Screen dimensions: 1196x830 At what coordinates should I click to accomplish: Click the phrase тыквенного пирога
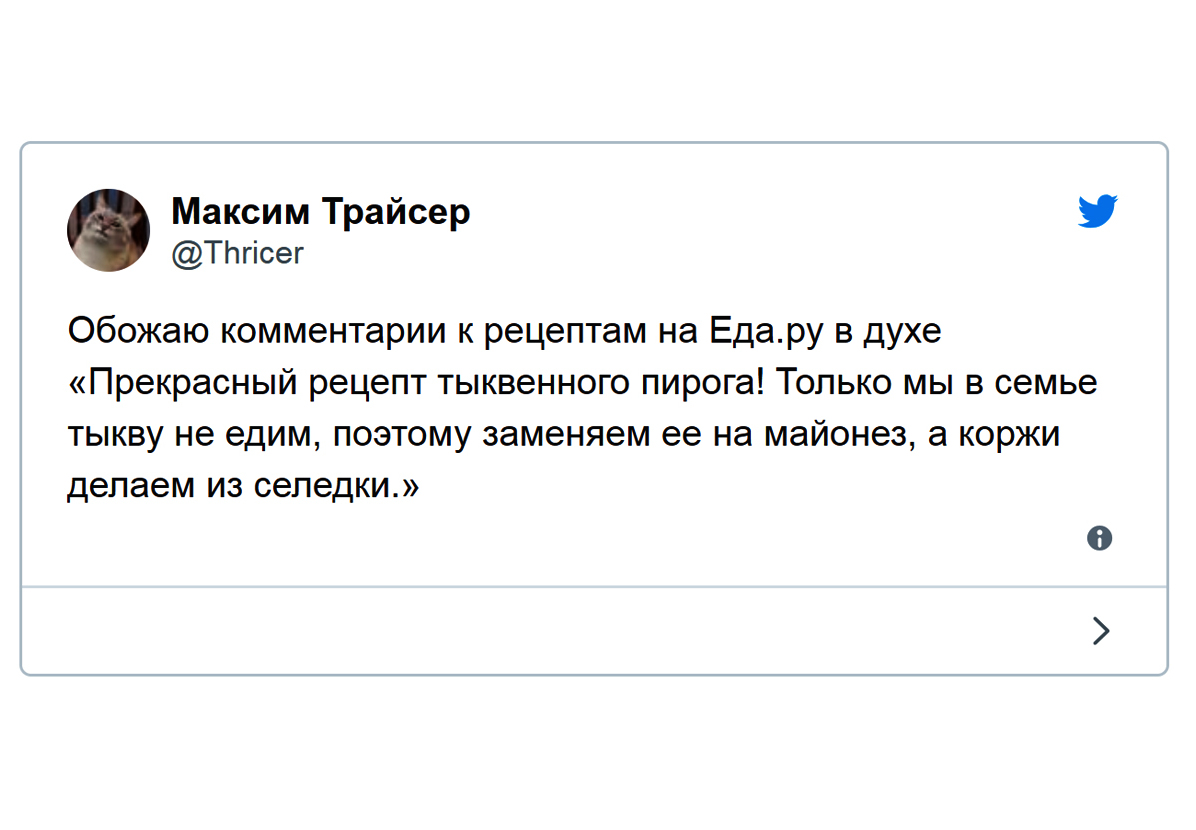(600, 384)
